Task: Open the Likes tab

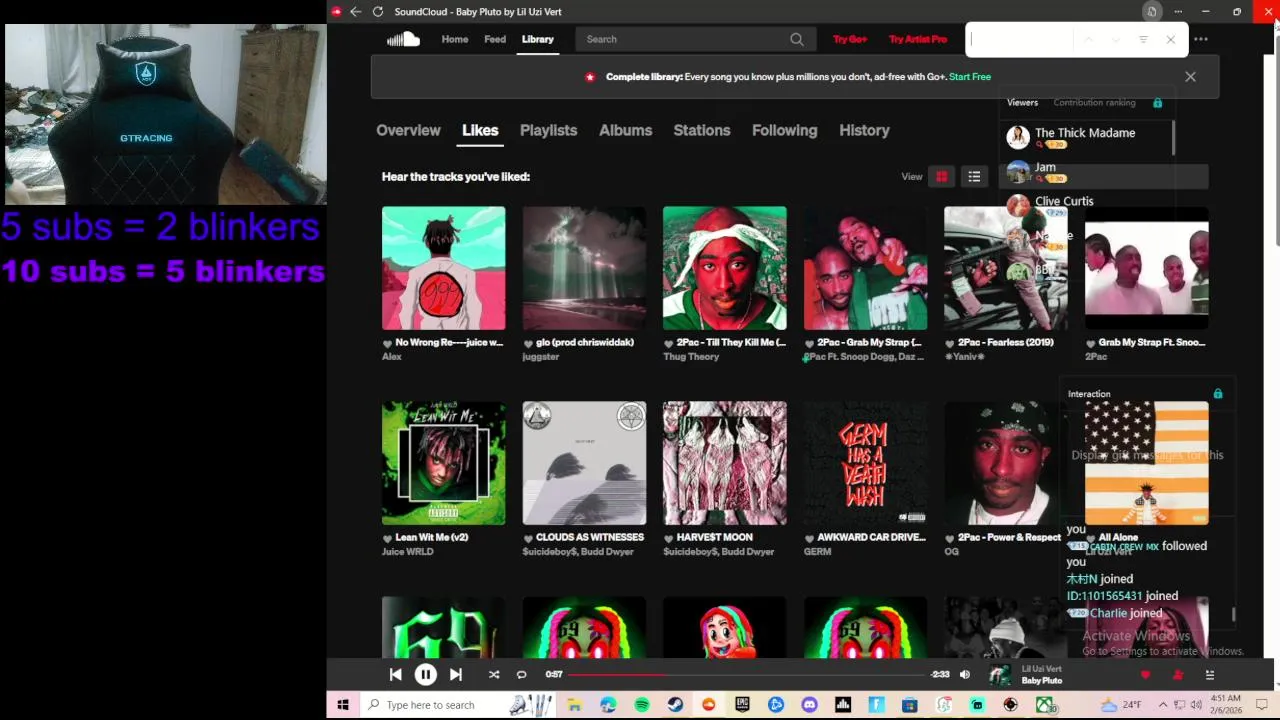Action: 480,130
